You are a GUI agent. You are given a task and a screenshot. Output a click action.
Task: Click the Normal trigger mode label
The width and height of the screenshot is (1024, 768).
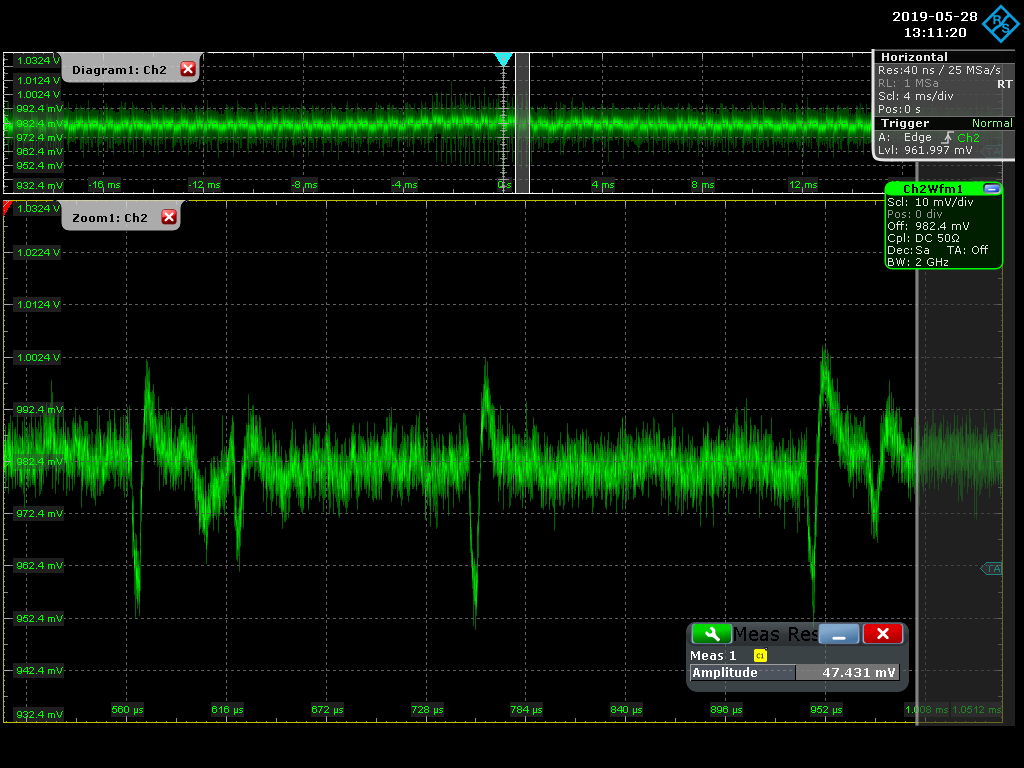coord(991,123)
